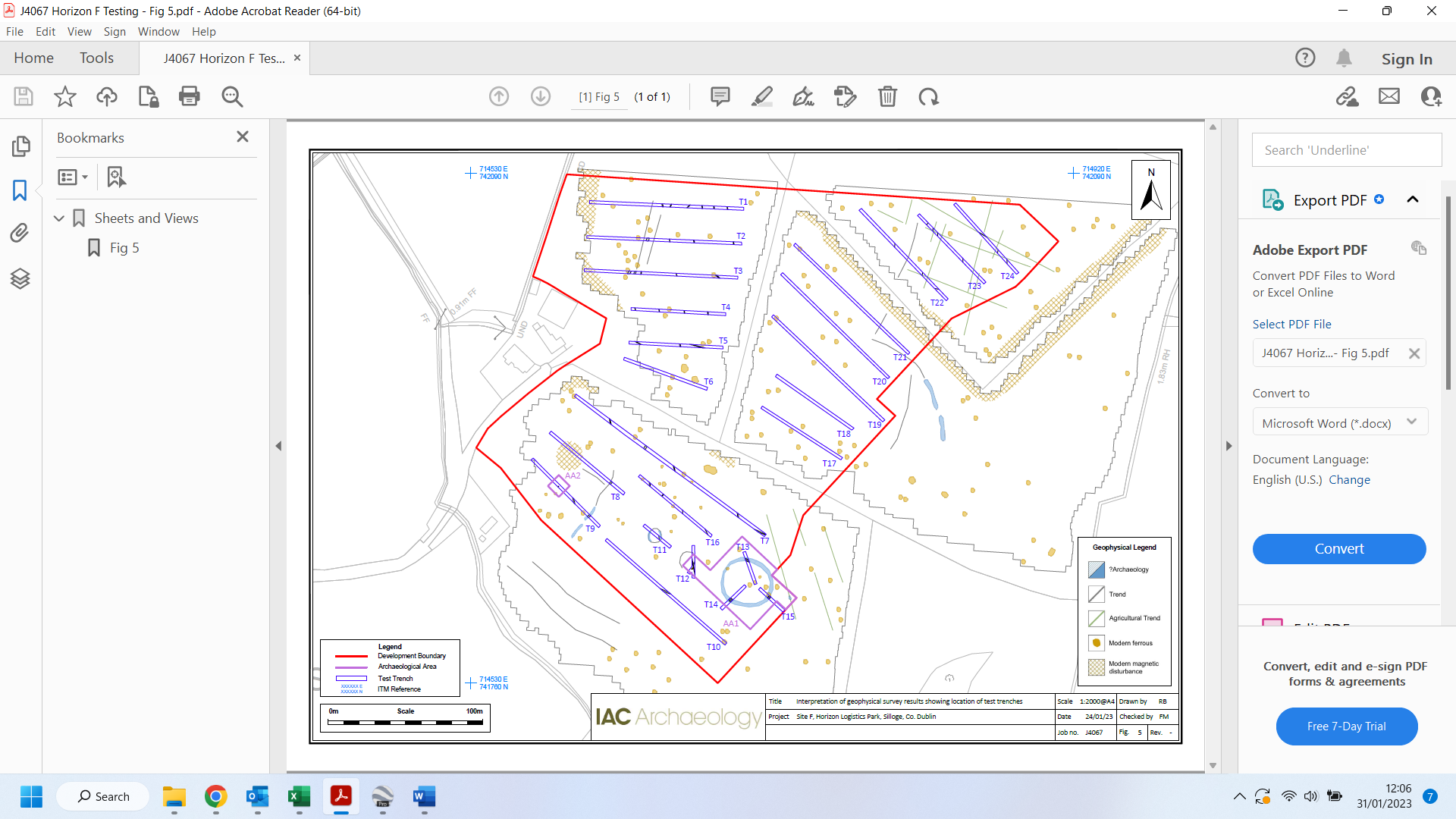This screenshot has width=1456, height=819.
Task: Click the blue Convert button
Action: 1338,549
